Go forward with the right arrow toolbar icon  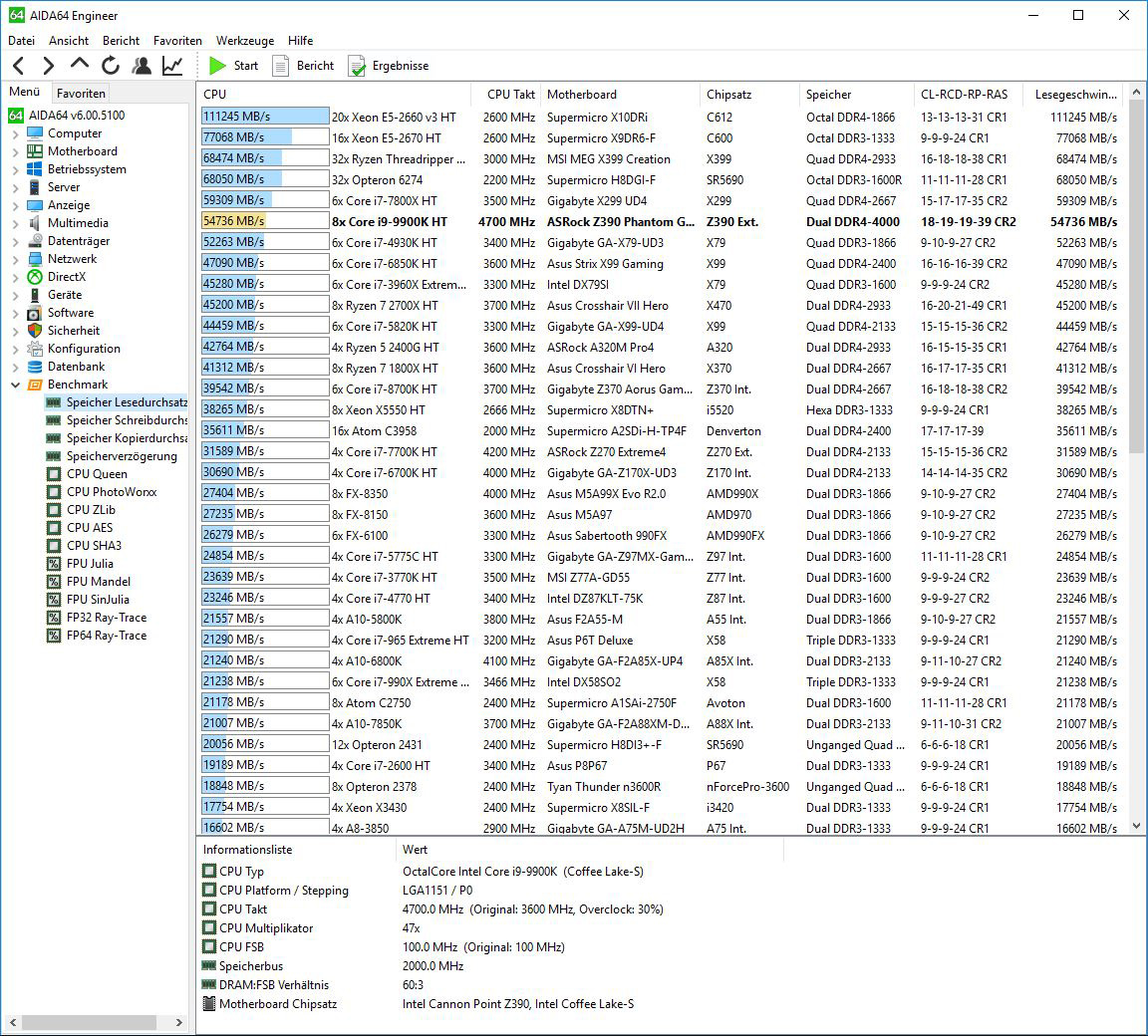pyautogui.click(x=48, y=66)
